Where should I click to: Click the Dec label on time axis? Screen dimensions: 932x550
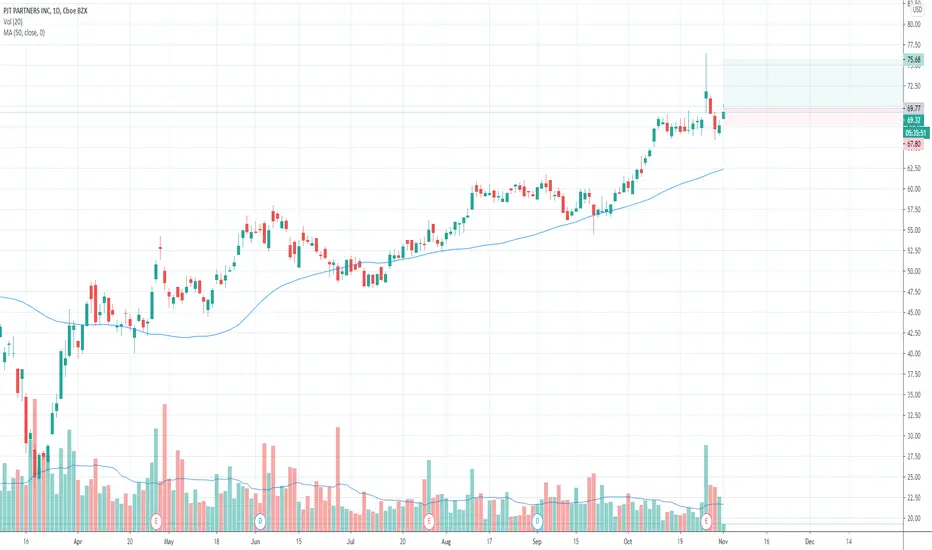pos(810,542)
